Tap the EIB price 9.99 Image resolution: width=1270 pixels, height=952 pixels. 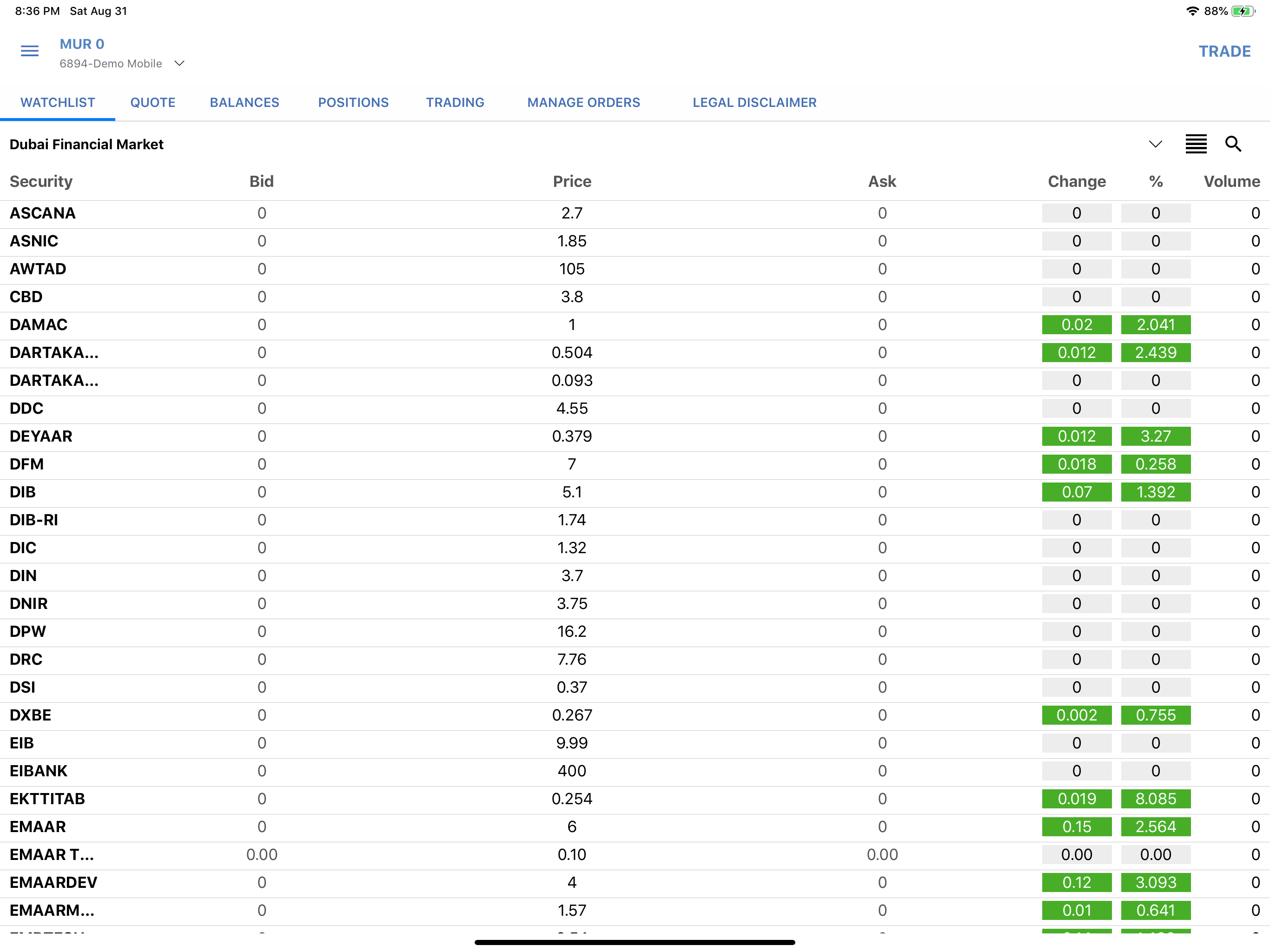(572, 743)
